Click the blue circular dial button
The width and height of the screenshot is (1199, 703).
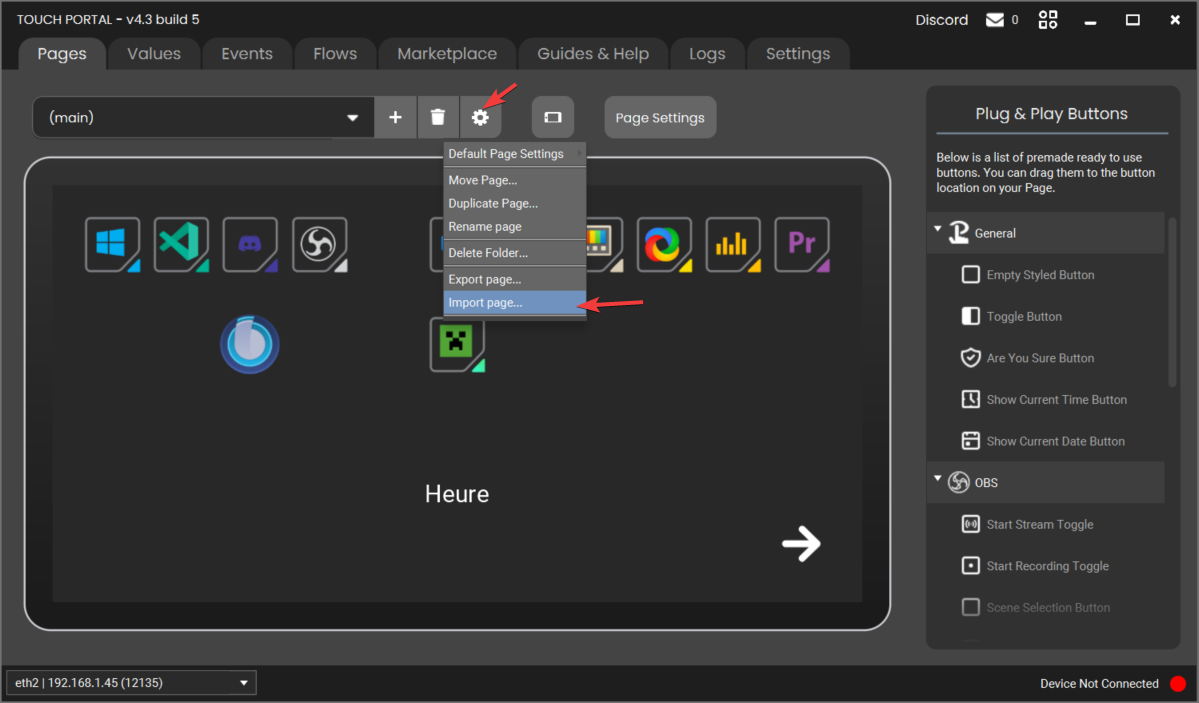[x=250, y=344]
